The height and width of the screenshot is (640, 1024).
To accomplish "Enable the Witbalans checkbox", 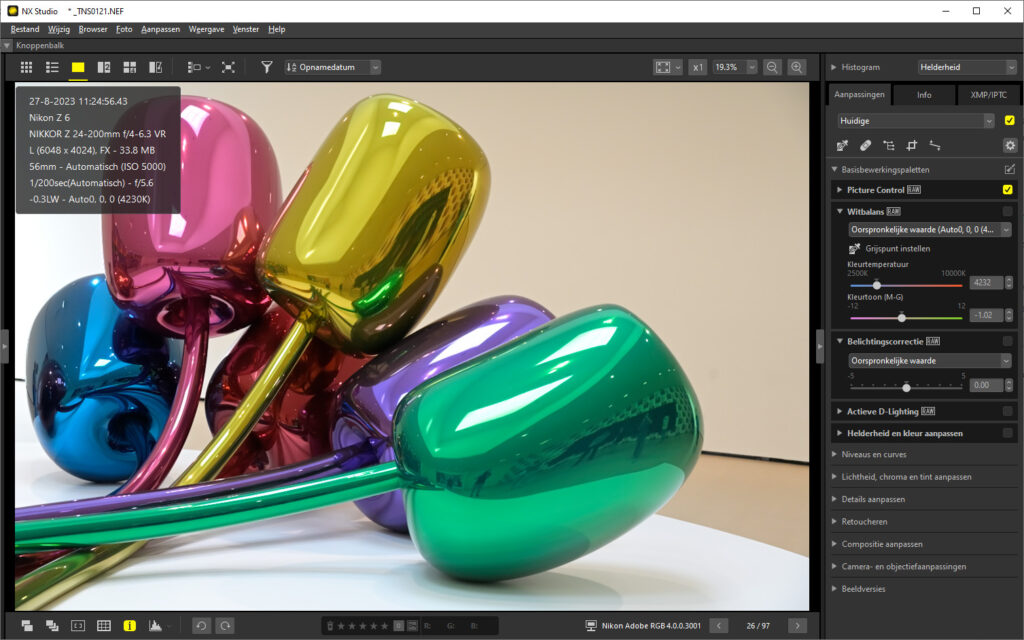I will point(1007,211).
